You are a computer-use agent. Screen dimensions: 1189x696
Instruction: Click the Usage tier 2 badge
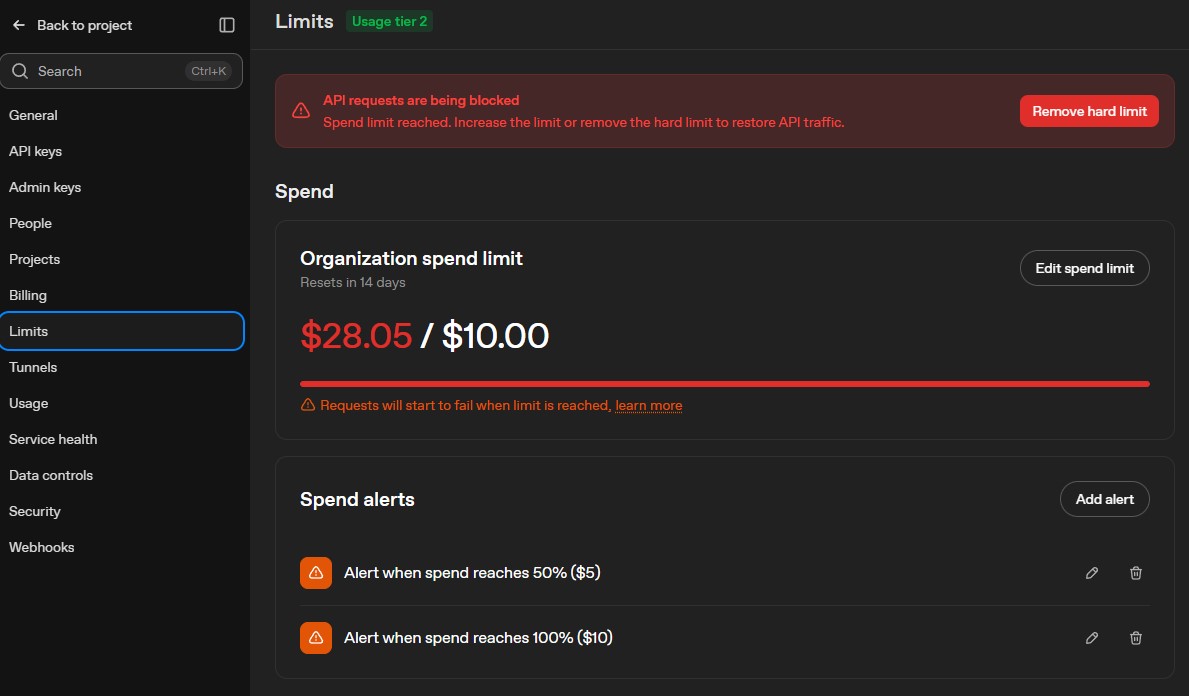click(x=390, y=21)
